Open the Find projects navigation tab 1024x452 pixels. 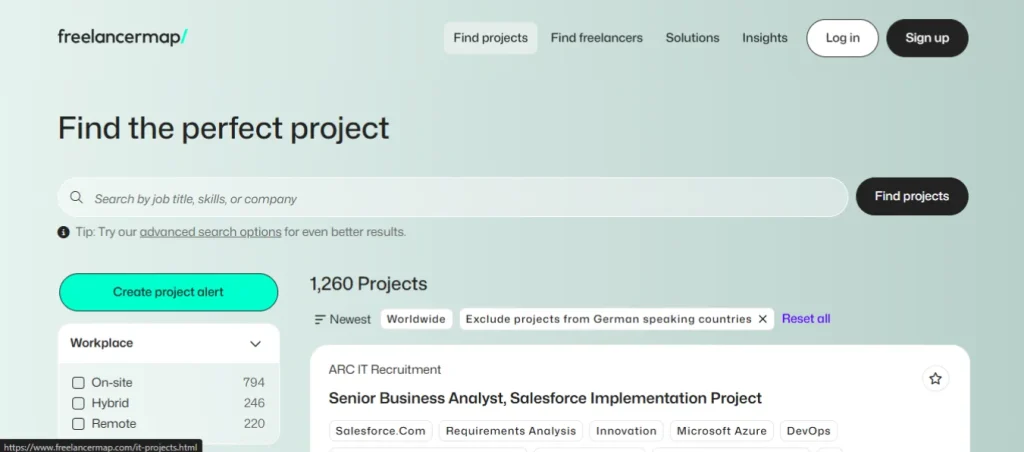[490, 38]
